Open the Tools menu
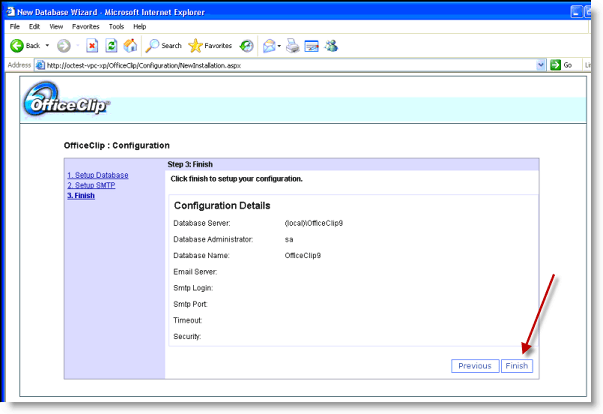Image resolution: width=603 pixels, height=414 pixels. (116, 27)
